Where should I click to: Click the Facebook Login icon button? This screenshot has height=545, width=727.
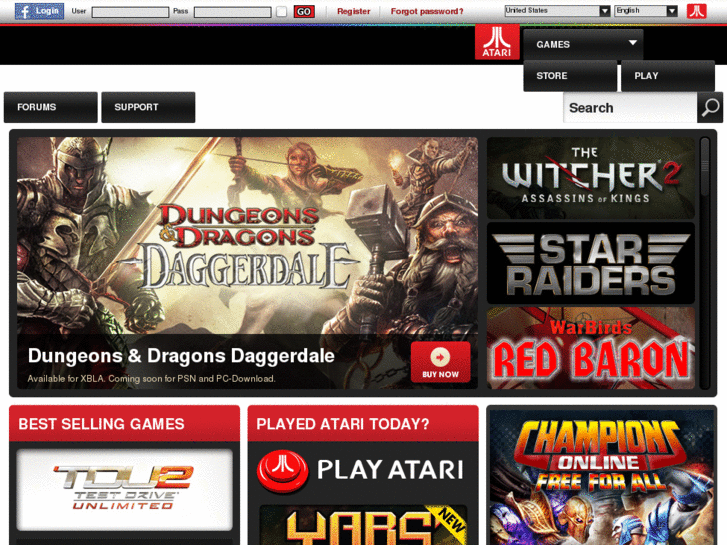39,11
